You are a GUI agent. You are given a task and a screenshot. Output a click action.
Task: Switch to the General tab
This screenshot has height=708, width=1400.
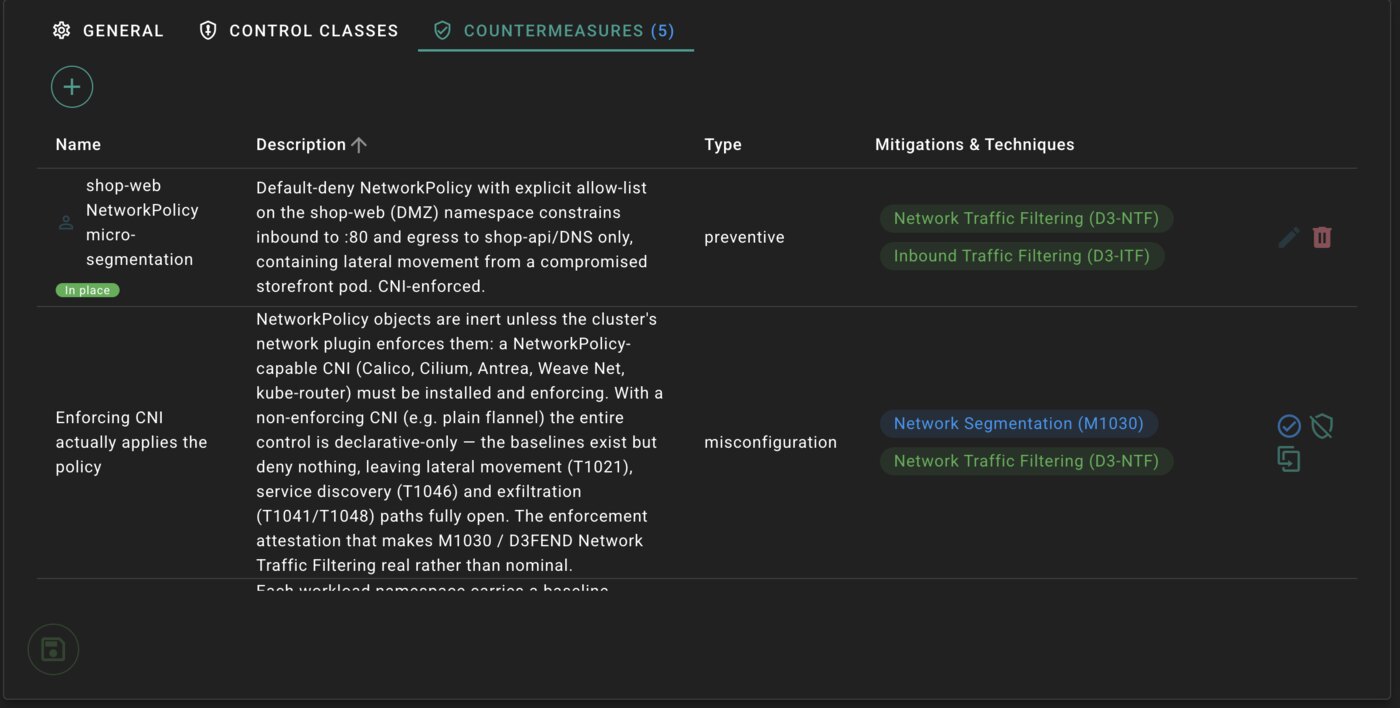click(x=108, y=31)
